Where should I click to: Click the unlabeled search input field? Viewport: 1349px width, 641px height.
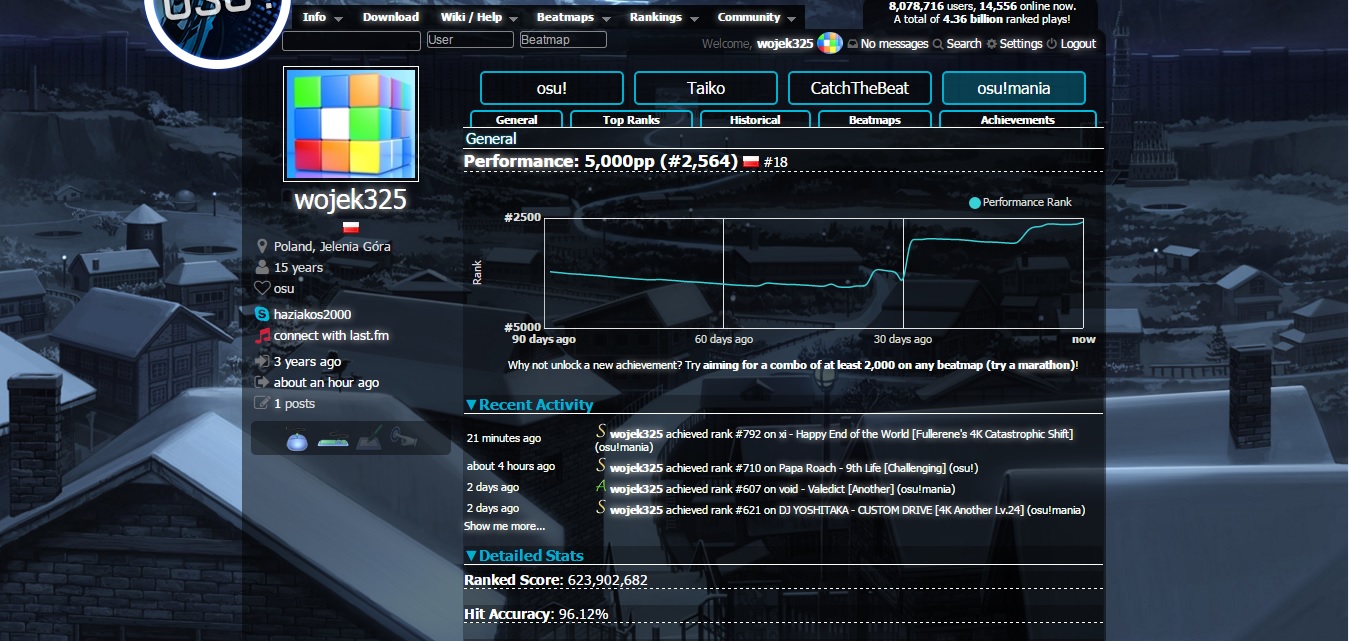[351, 41]
